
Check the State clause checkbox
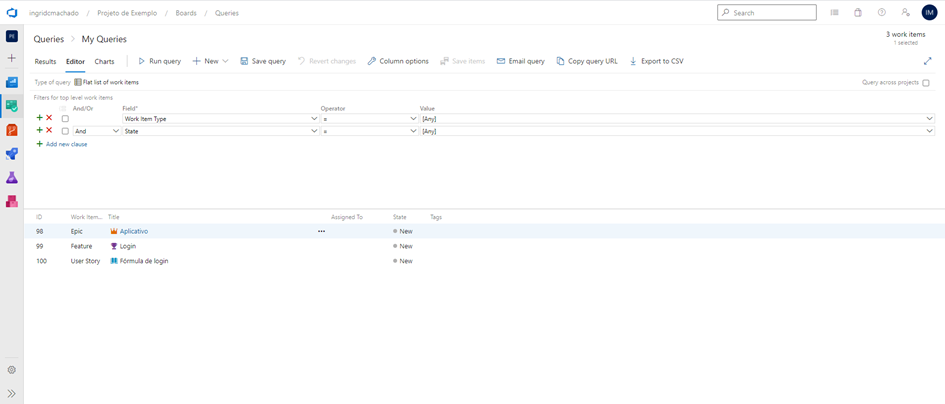tap(65, 131)
